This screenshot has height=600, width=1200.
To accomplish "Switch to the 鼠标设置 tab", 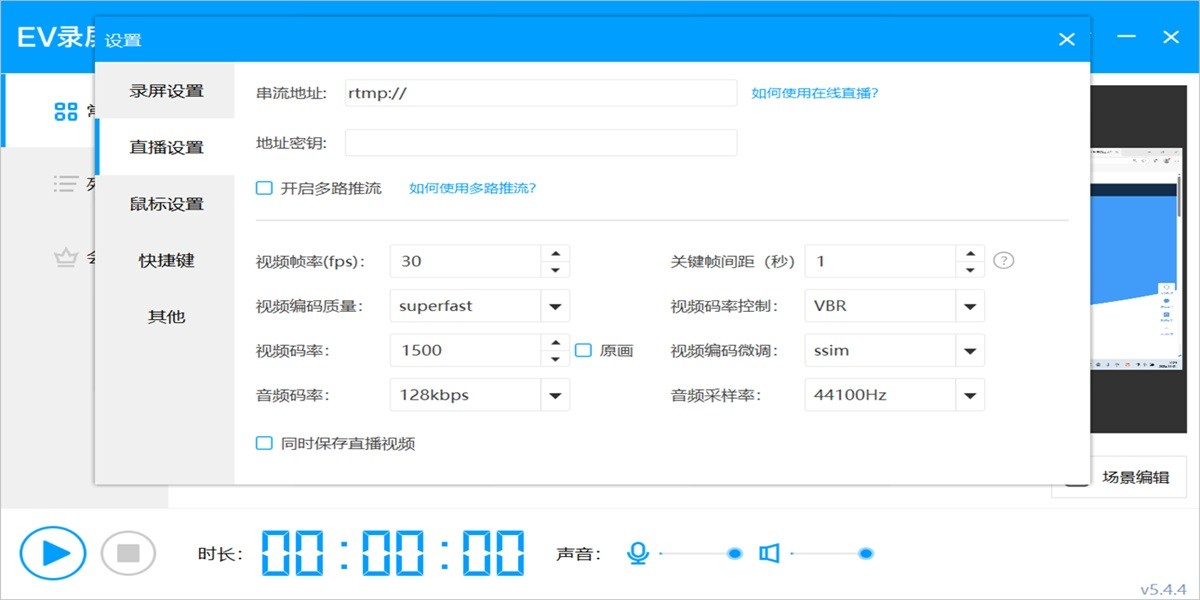I will pyautogui.click(x=165, y=204).
